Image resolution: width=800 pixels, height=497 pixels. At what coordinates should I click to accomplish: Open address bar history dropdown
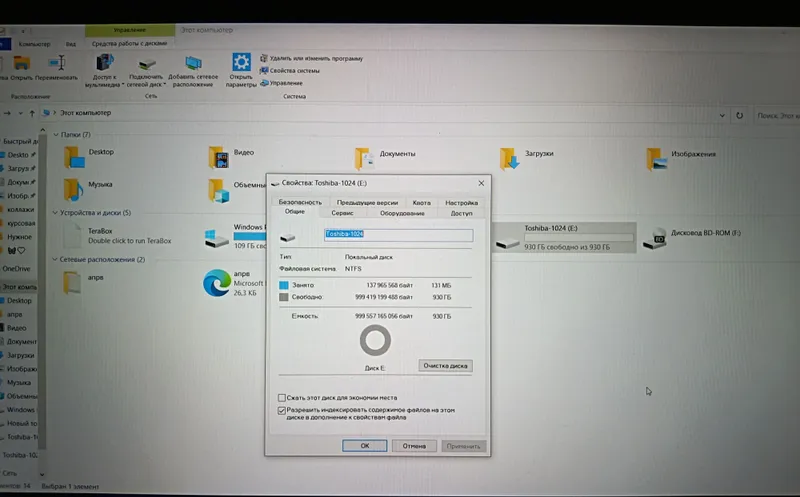[x=722, y=116]
